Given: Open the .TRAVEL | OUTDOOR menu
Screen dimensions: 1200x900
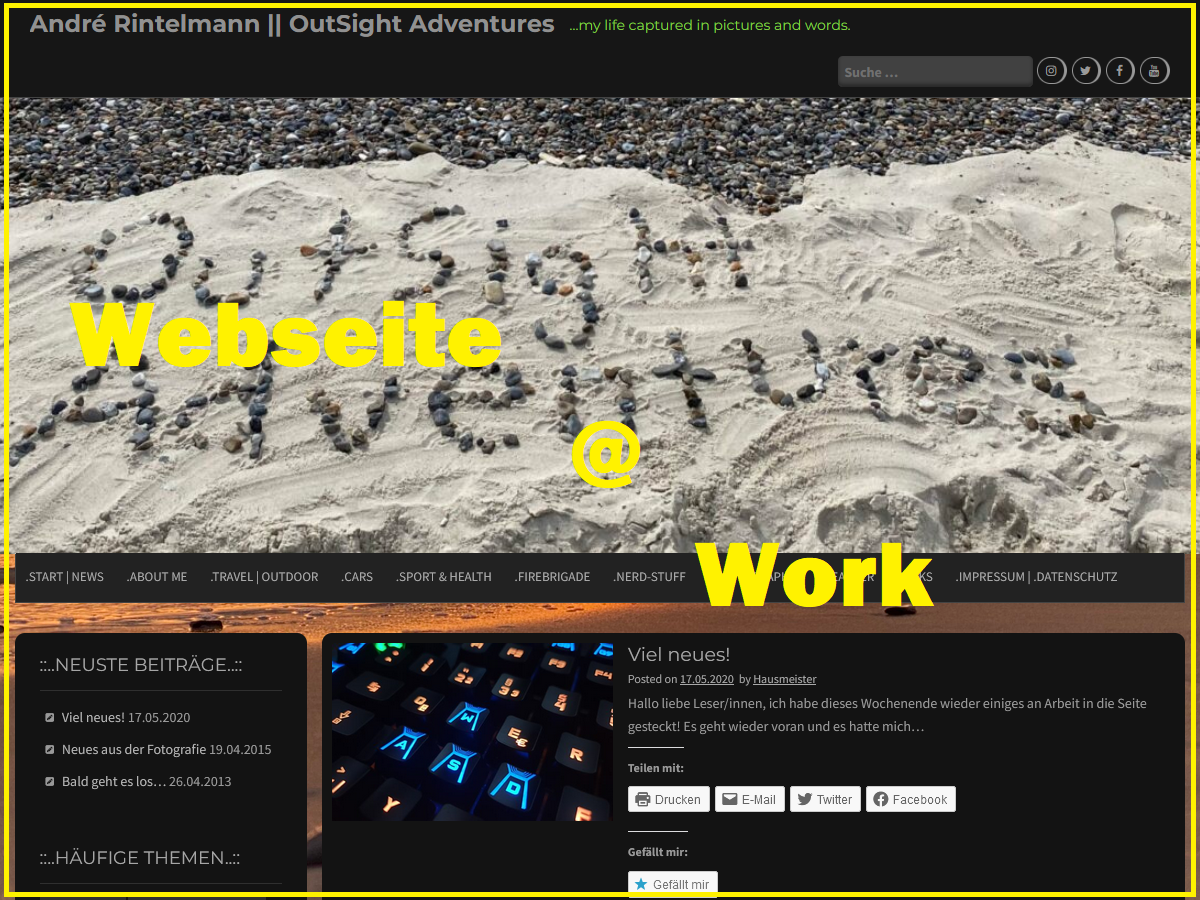Looking at the screenshot, I should (x=264, y=577).
